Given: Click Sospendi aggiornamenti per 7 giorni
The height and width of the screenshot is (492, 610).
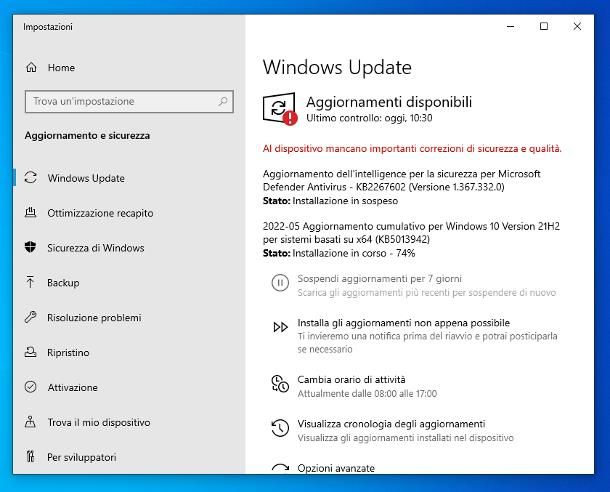Looking at the screenshot, I should pos(379,278).
